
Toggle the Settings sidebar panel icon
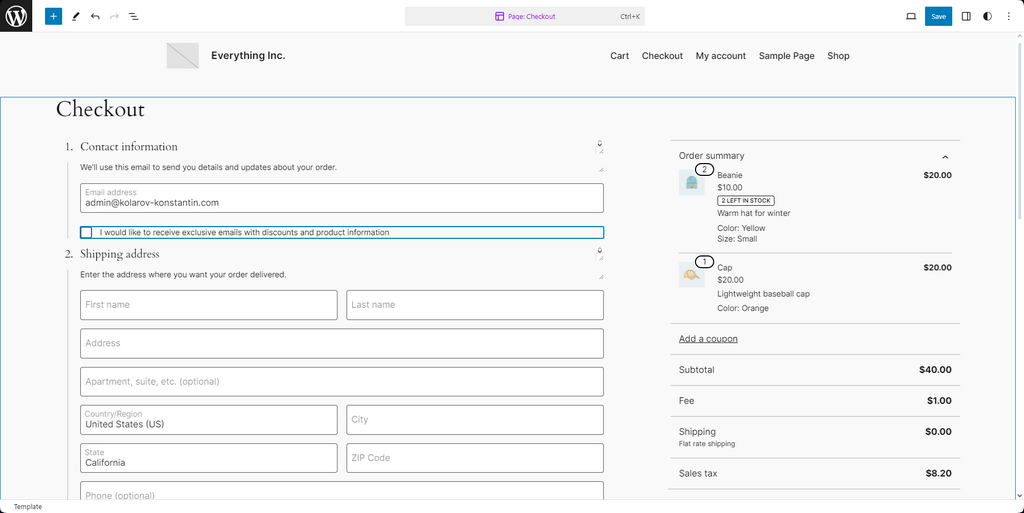[966, 16]
